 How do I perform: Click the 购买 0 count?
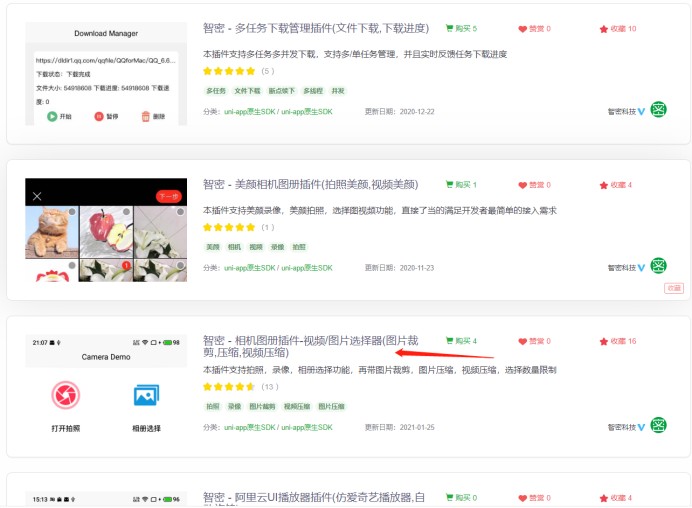pos(466,498)
